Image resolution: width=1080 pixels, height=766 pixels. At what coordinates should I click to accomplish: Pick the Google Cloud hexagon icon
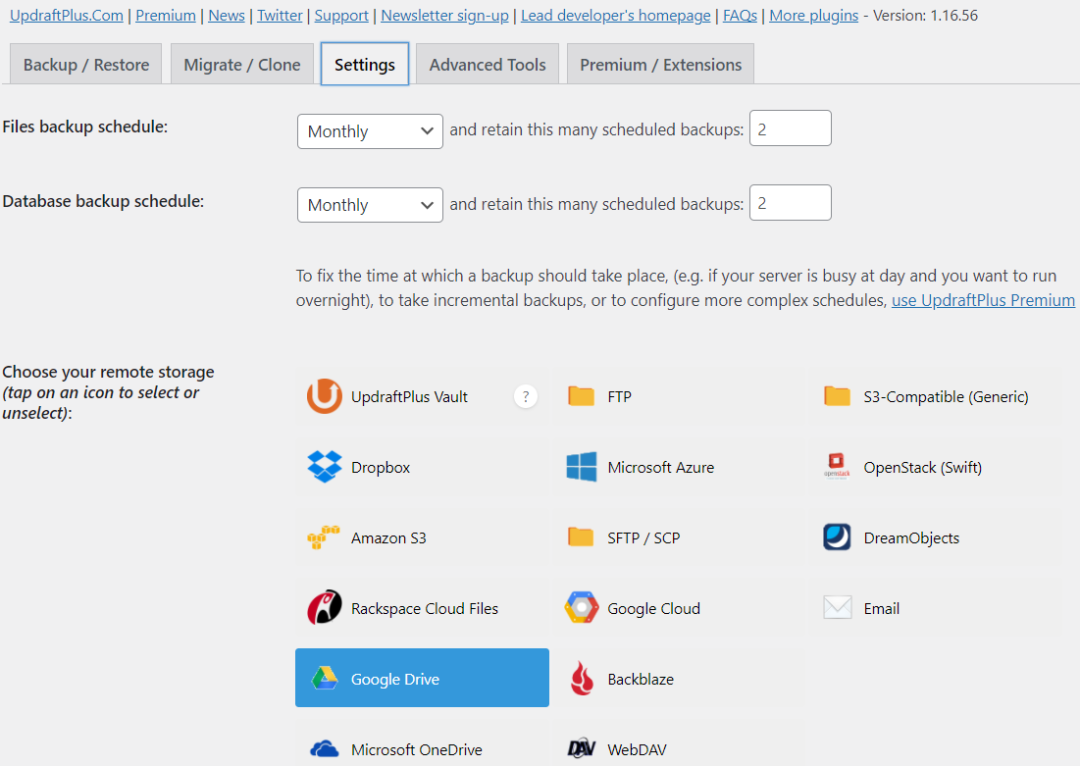coord(581,608)
